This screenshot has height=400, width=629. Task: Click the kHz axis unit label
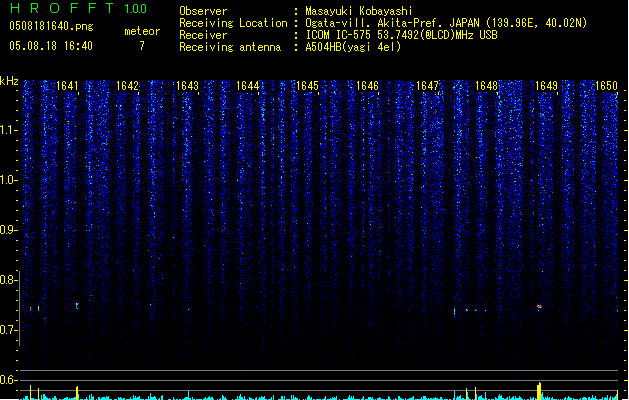tap(9, 81)
